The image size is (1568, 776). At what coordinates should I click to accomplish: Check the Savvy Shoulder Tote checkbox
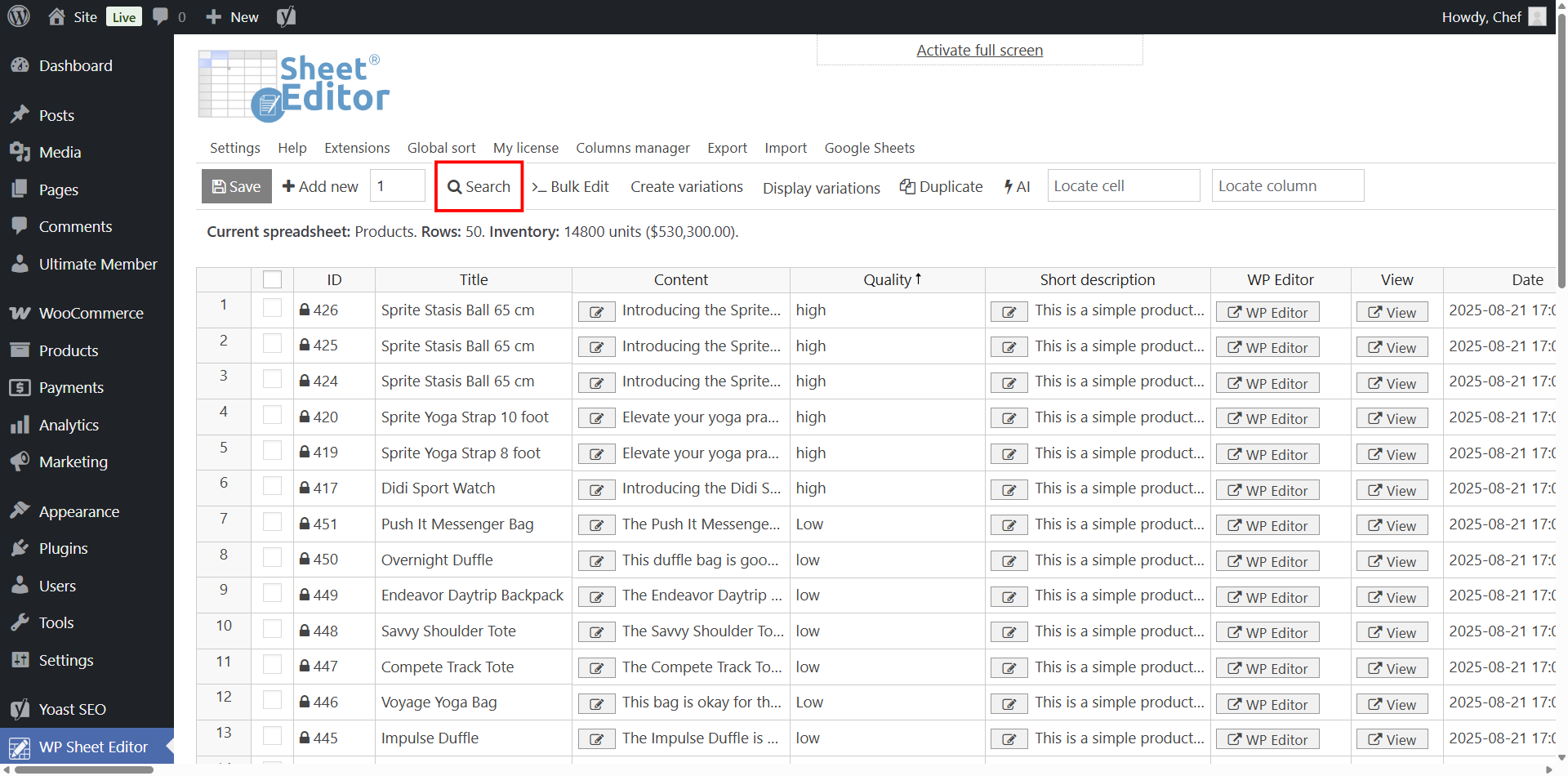(x=273, y=628)
